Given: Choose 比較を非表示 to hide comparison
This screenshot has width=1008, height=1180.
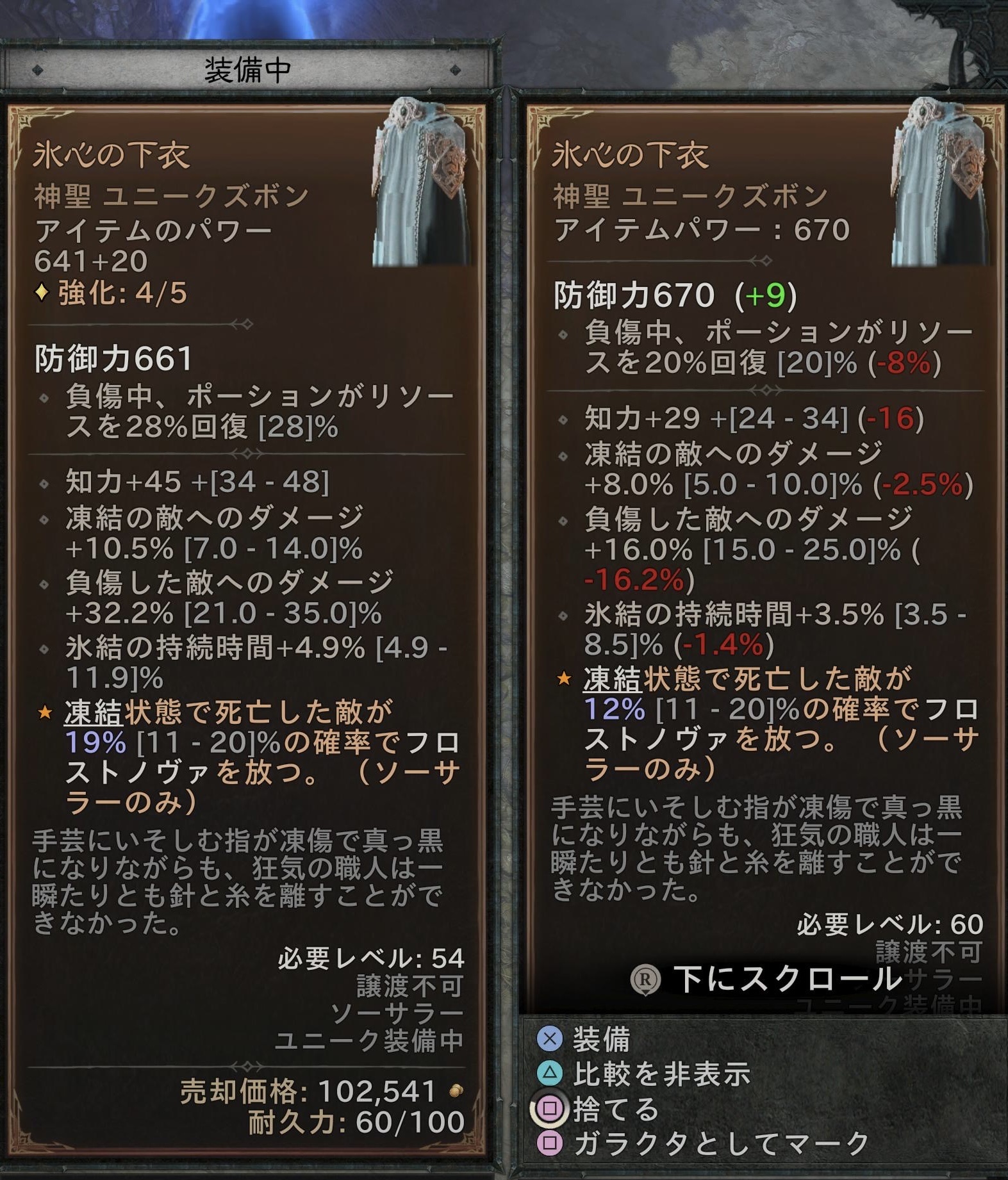Looking at the screenshot, I should 661,1073.
